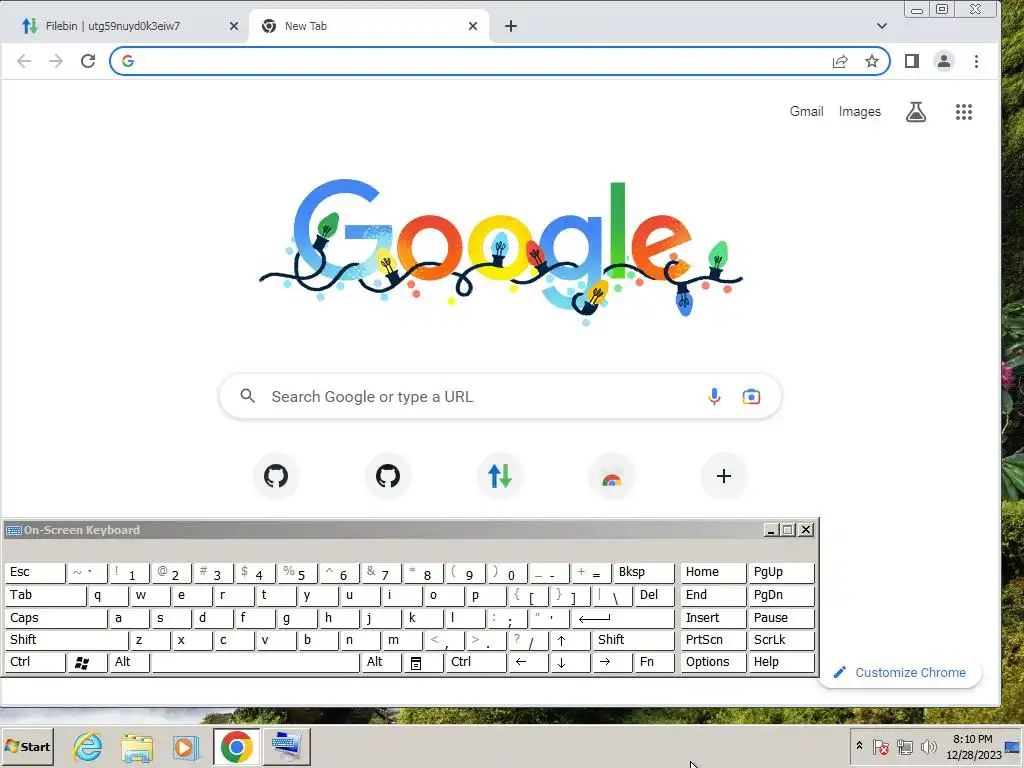Screen dimensions: 1024x768
Task: Open Search Labs flask icon
Action: pyautogui.click(x=916, y=112)
